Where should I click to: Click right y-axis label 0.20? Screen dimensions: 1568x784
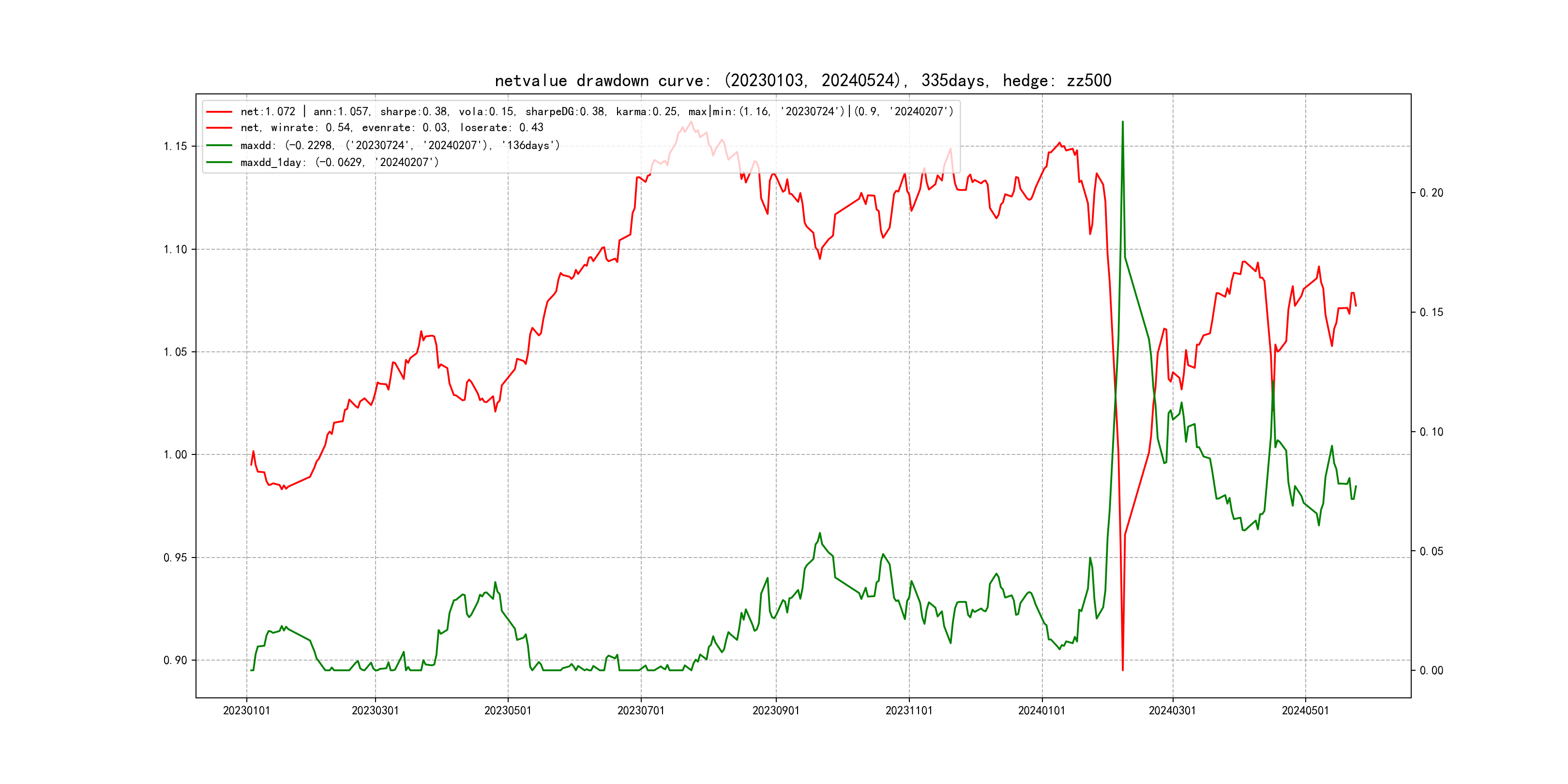pos(1431,193)
